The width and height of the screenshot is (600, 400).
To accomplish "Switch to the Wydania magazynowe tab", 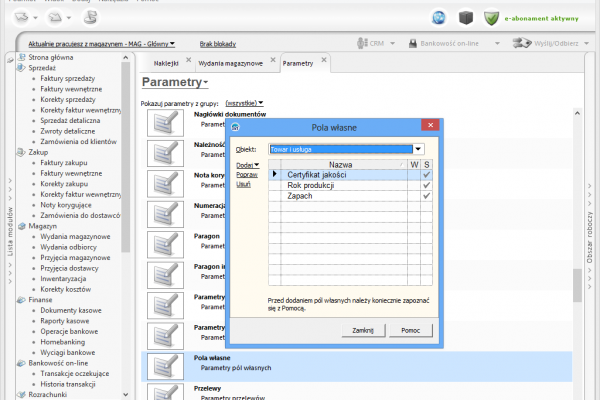I will point(230,63).
